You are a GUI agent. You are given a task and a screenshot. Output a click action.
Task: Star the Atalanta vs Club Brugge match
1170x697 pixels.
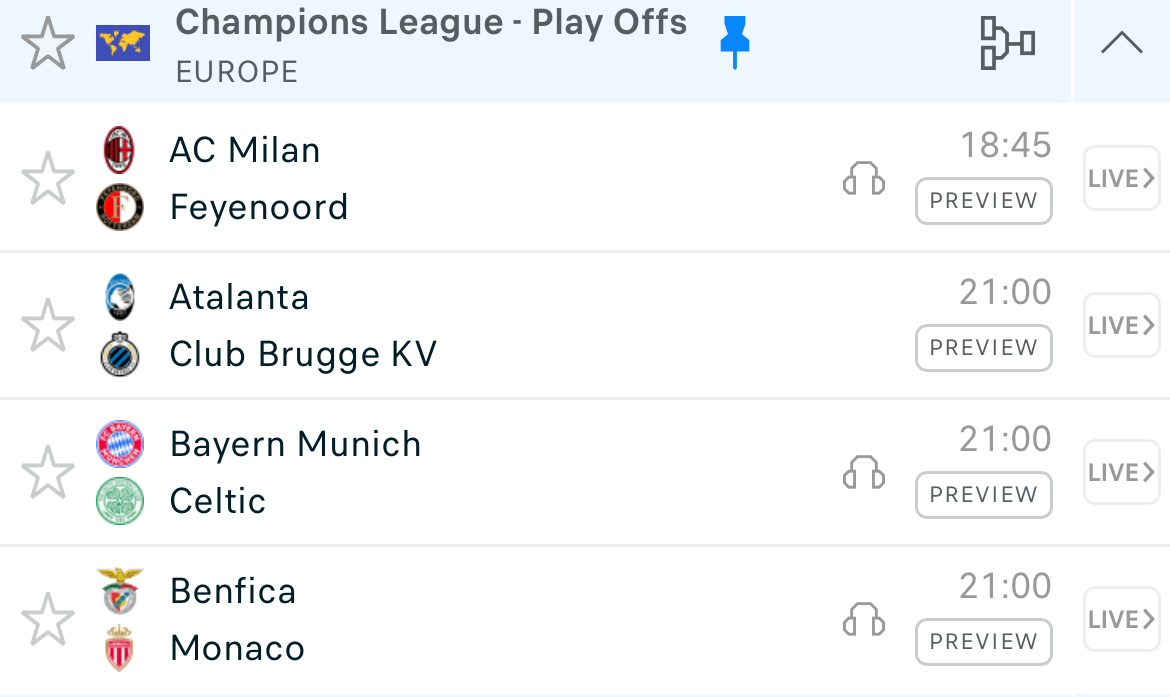click(x=48, y=326)
